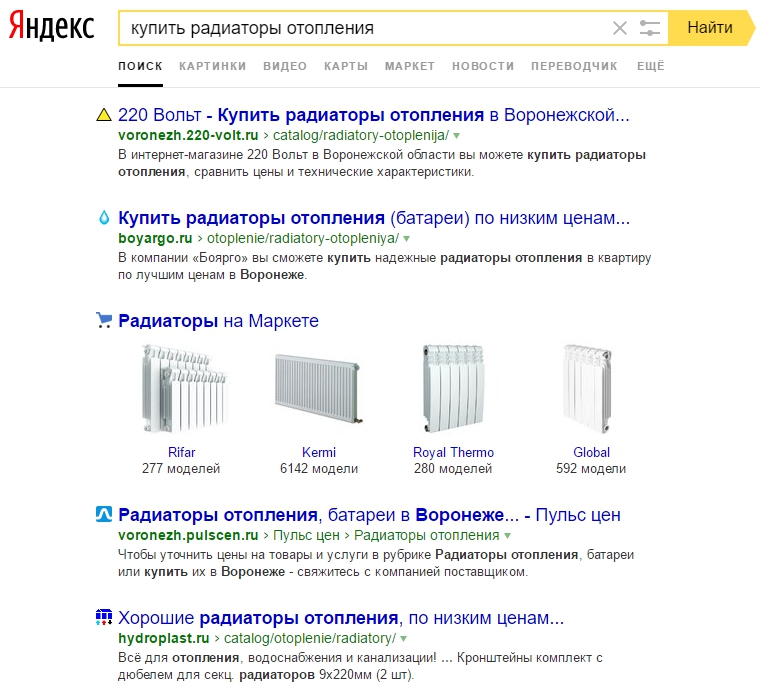Click the Боярго water drop favicon

[x=104, y=218]
